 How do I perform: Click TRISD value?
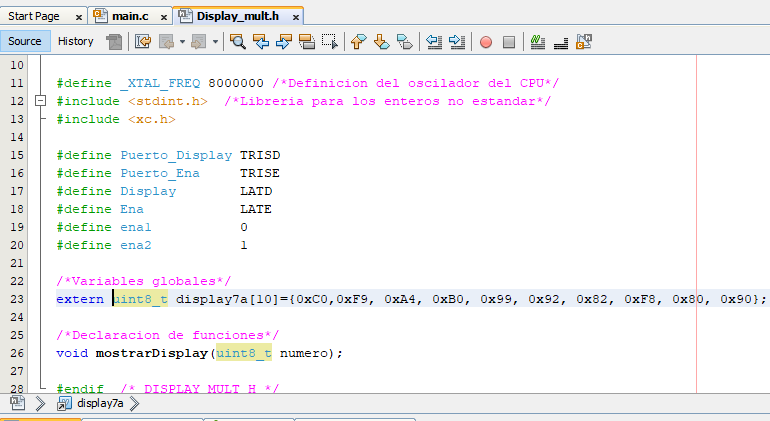click(260, 155)
